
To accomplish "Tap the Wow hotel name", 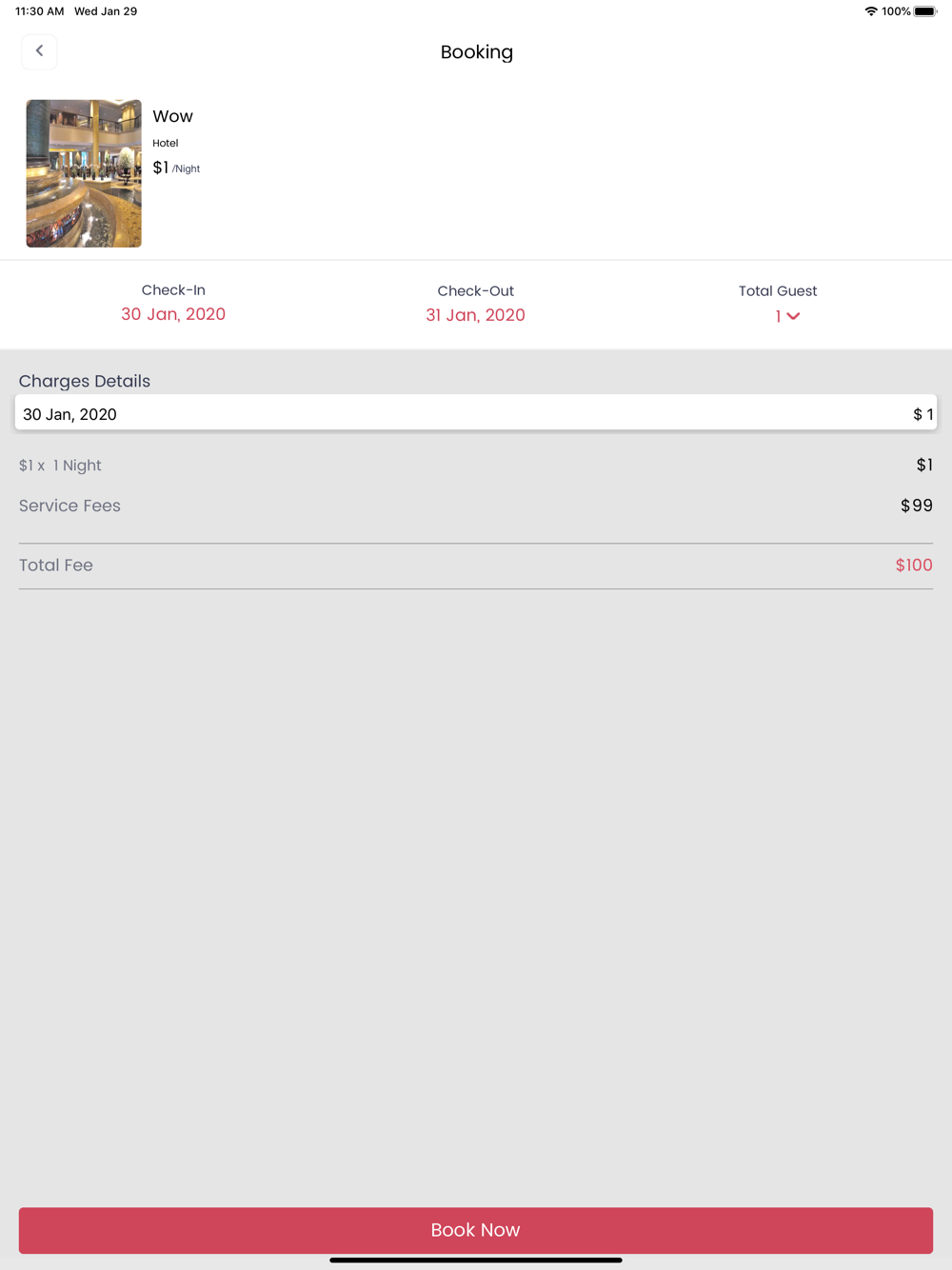I will (x=172, y=116).
